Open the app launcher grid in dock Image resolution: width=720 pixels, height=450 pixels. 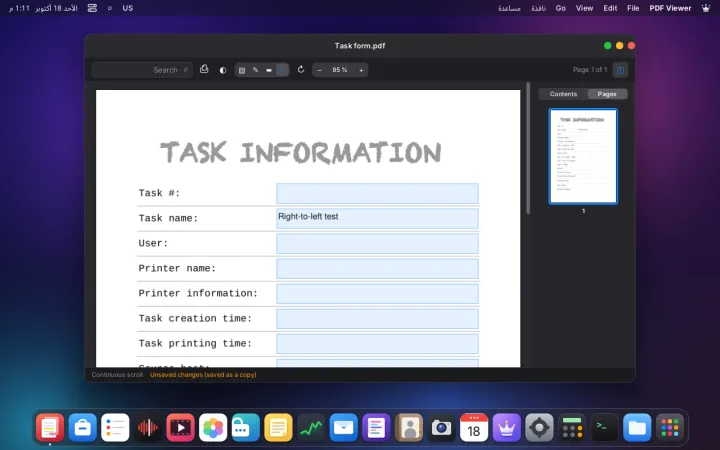[669, 428]
